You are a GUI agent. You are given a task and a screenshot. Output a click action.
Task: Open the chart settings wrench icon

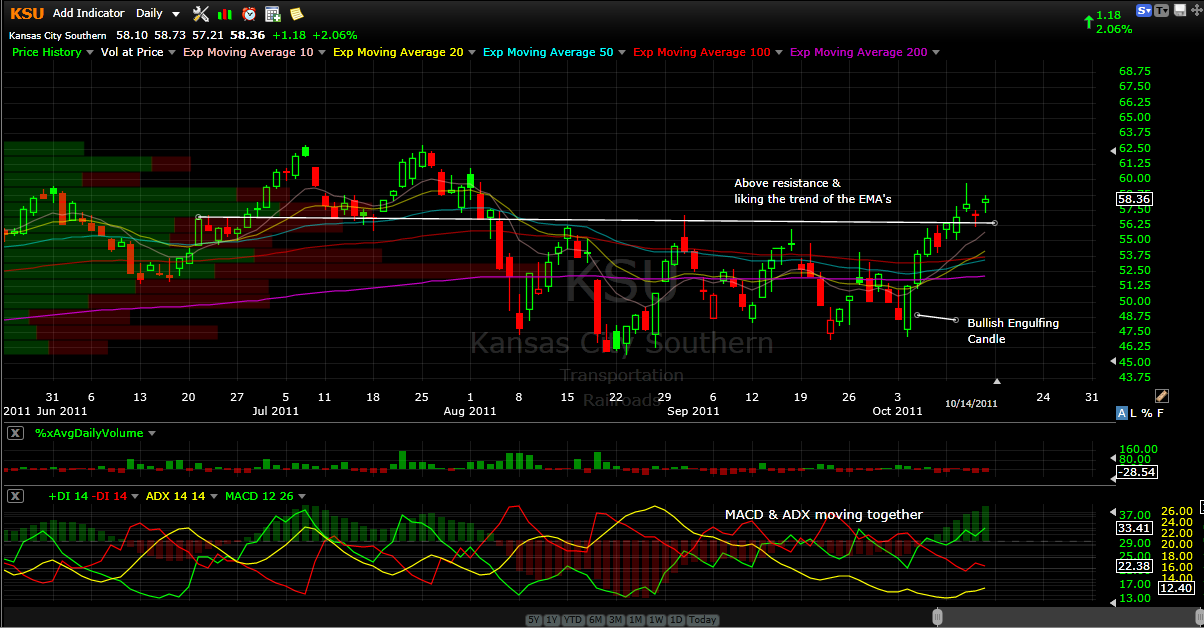click(200, 13)
